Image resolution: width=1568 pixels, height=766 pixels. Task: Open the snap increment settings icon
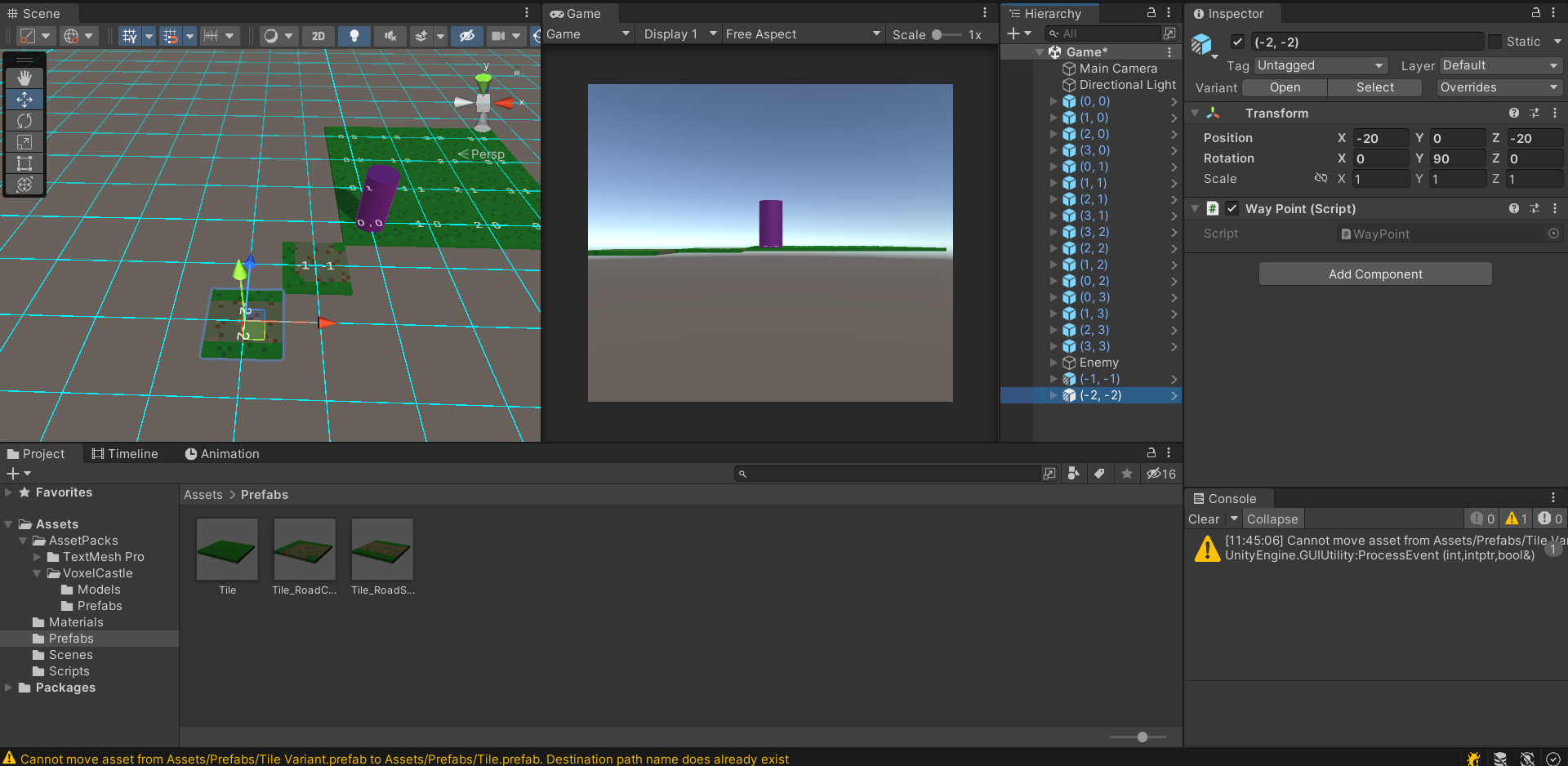click(211, 36)
